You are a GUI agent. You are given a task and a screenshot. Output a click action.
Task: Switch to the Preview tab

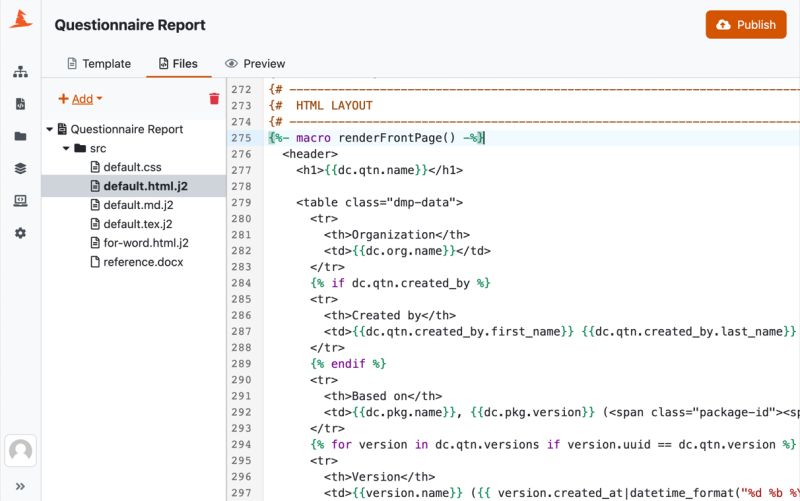[x=255, y=64]
